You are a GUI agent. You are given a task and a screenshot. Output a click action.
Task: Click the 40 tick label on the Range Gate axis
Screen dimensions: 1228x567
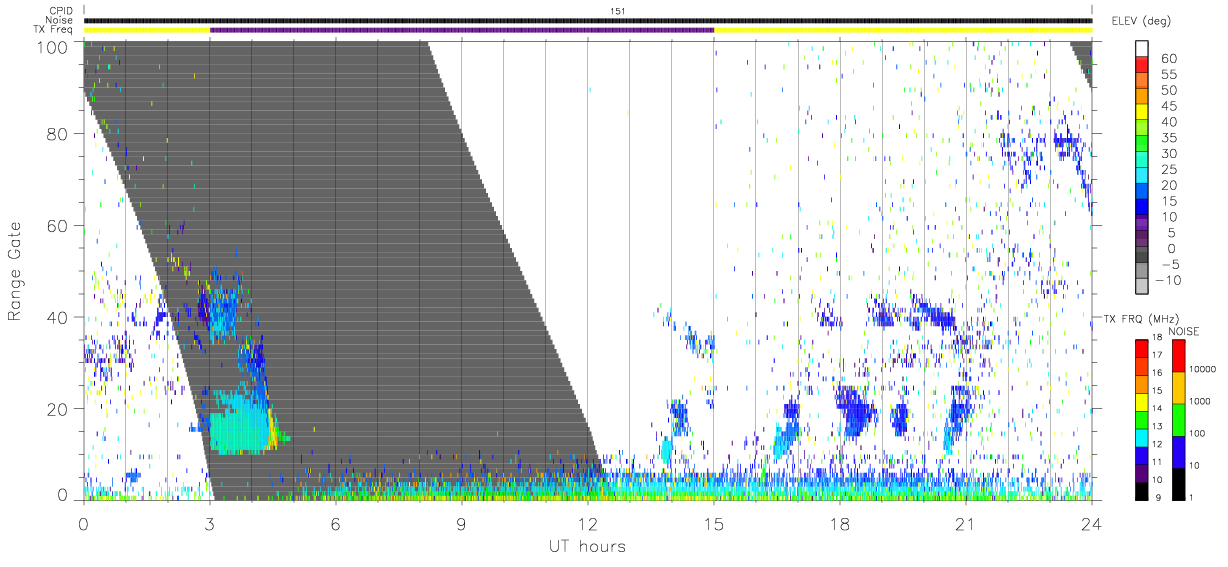pos(56,317)
